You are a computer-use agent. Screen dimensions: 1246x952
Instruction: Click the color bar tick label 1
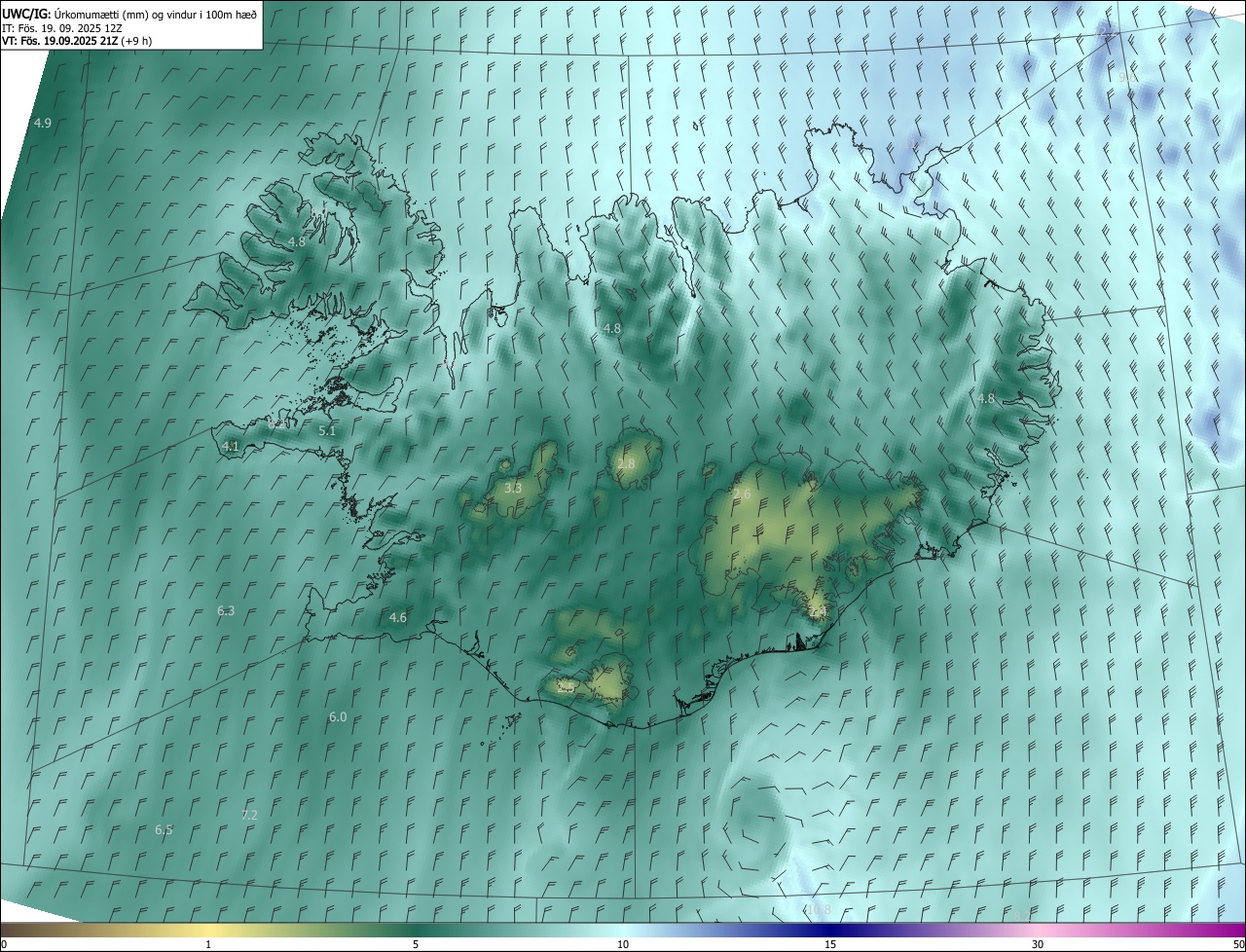[208, 945]
